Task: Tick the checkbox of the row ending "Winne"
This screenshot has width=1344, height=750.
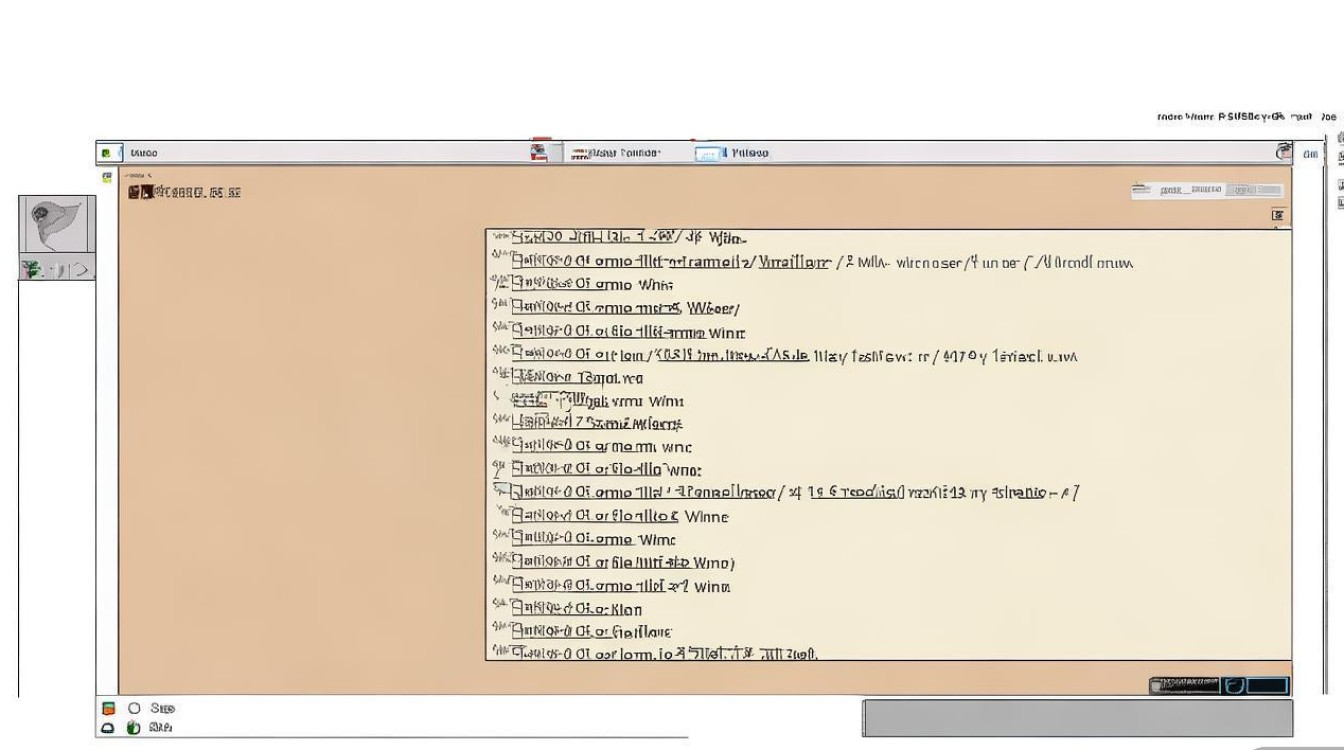Action: tap(519, 516)
